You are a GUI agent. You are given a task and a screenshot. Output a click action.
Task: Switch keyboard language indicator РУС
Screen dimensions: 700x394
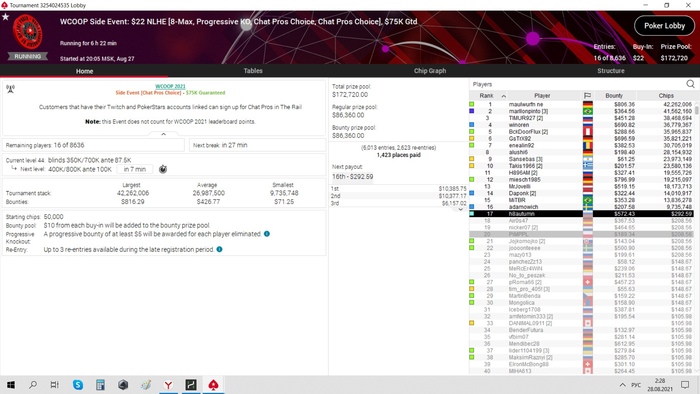[636, 385]
